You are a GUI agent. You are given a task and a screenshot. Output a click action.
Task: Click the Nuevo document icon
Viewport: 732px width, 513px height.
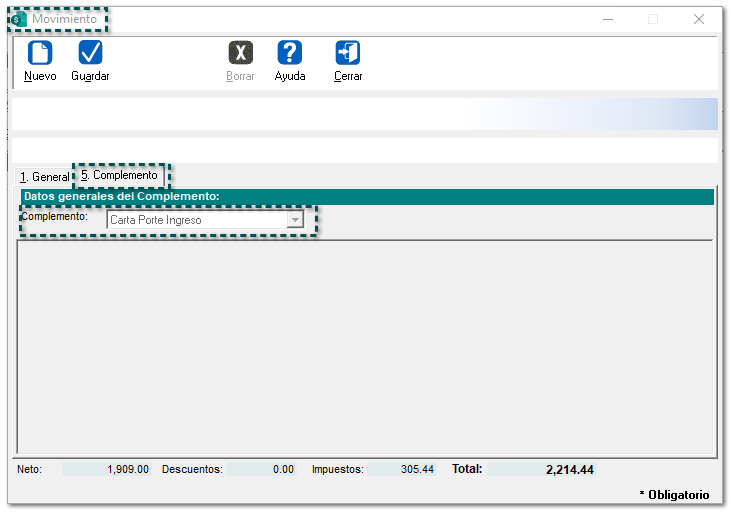tap(40, 52)
